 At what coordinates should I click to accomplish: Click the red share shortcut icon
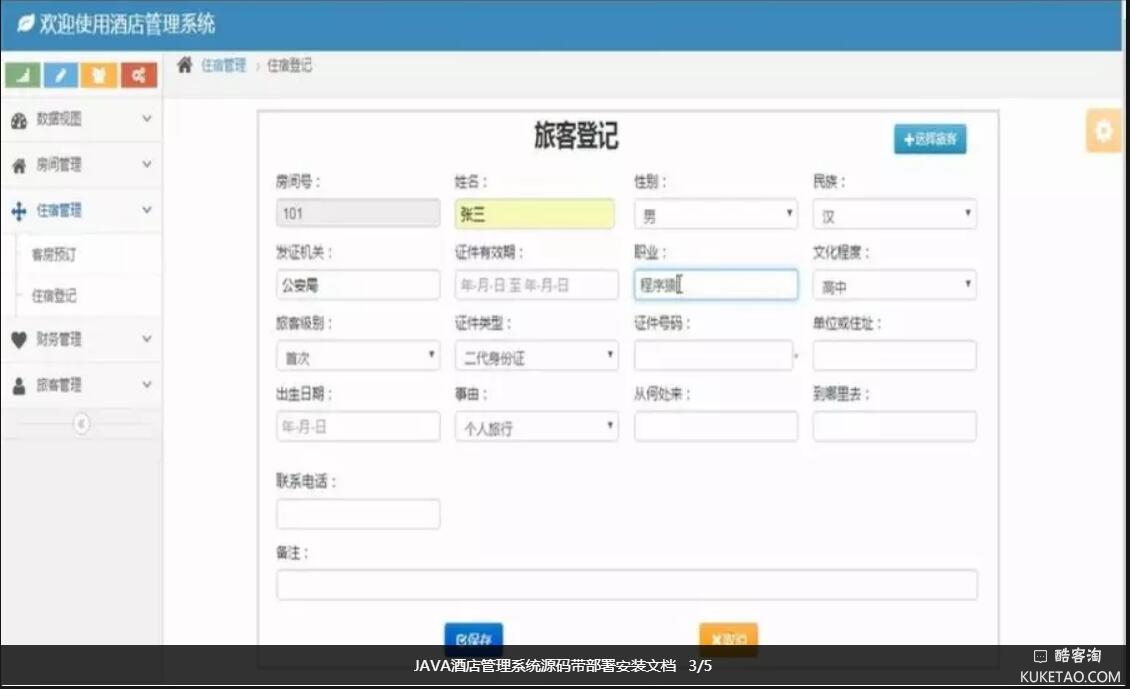pyautogui.click(x=138, y=75)
